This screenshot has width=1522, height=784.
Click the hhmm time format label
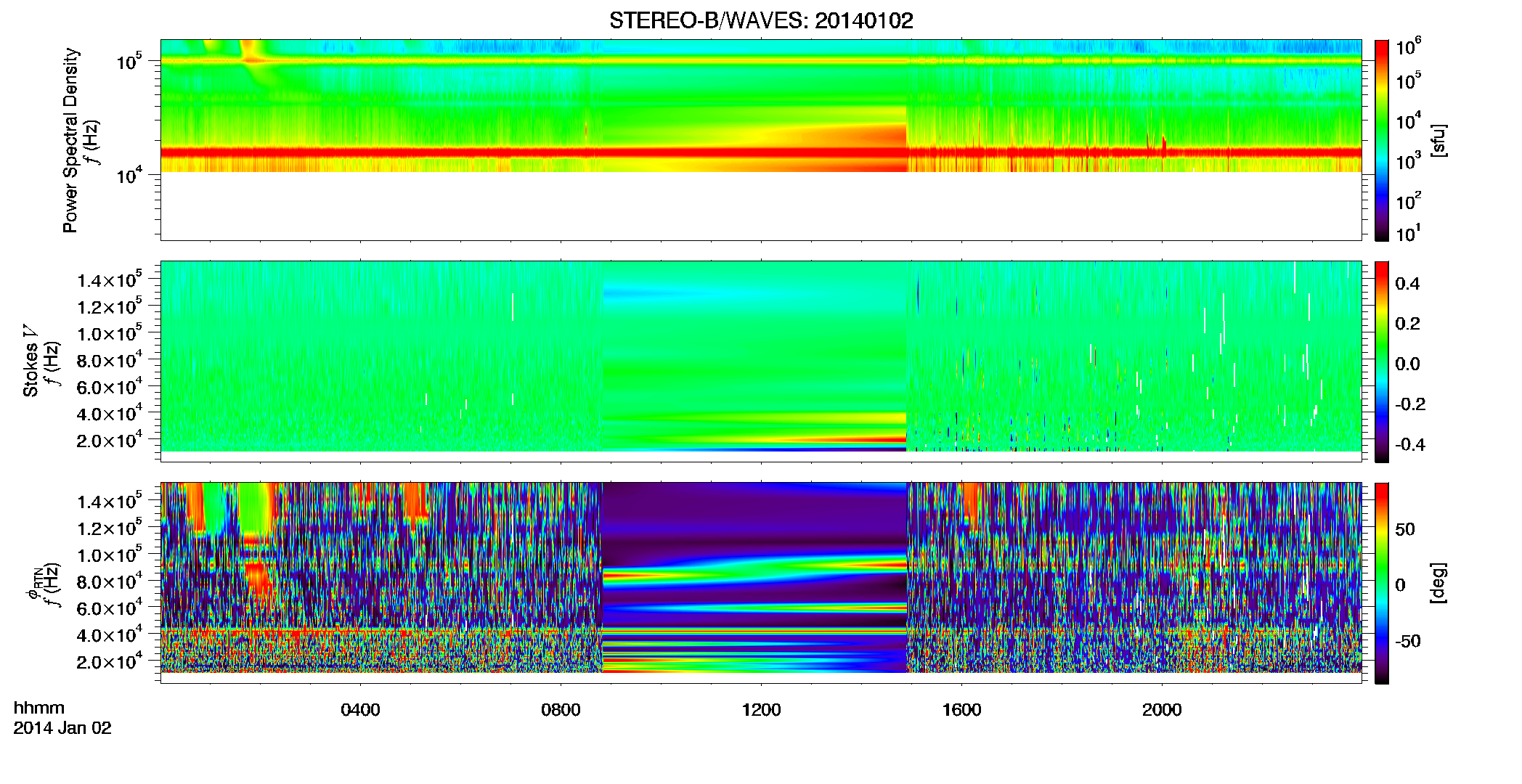pos(39,708)
